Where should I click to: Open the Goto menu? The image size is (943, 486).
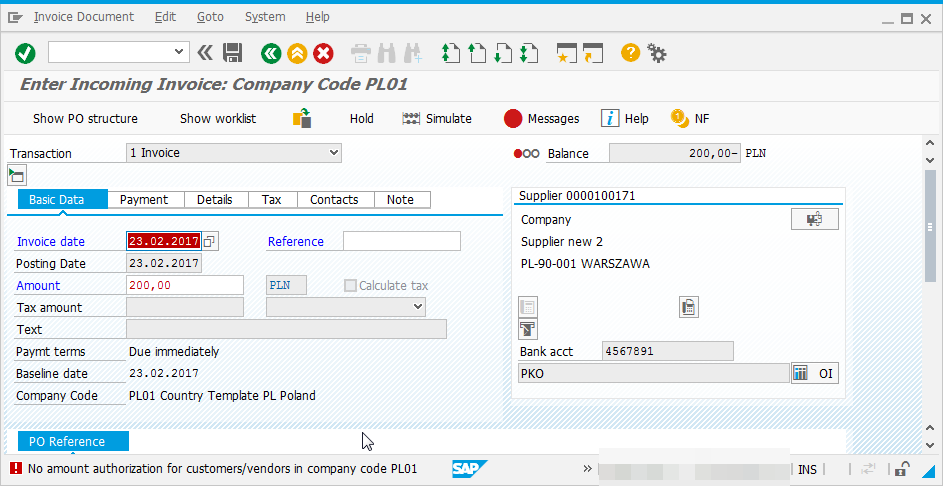point(210,17)
